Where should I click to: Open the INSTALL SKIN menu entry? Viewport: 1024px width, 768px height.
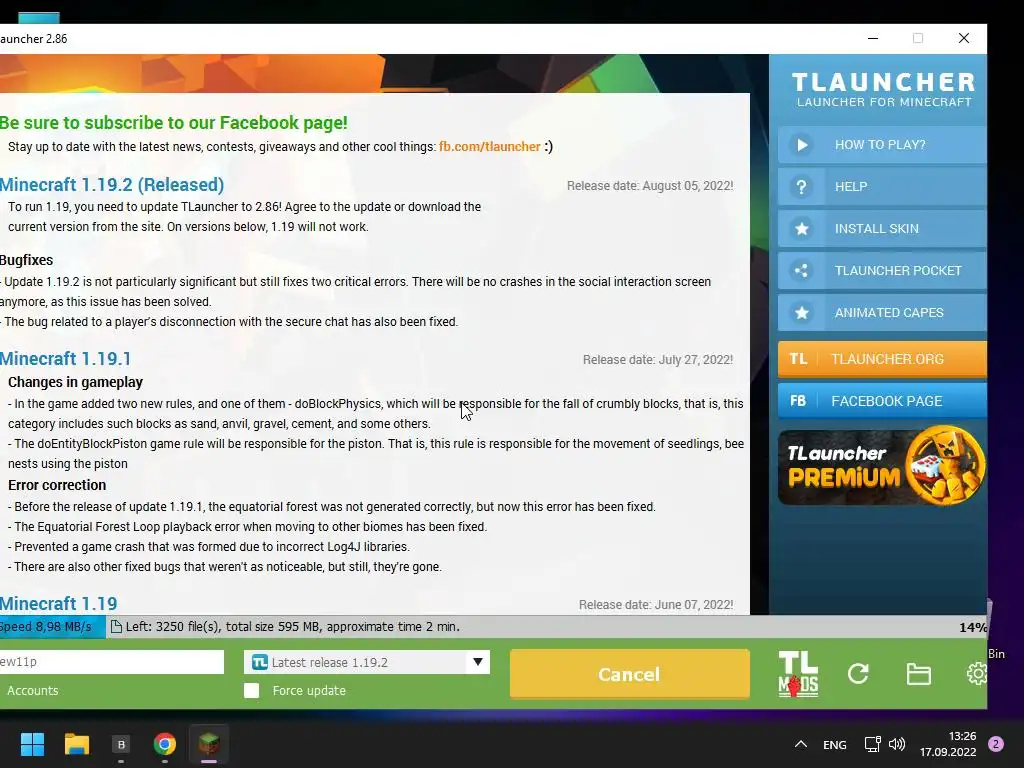coord(882,229)
